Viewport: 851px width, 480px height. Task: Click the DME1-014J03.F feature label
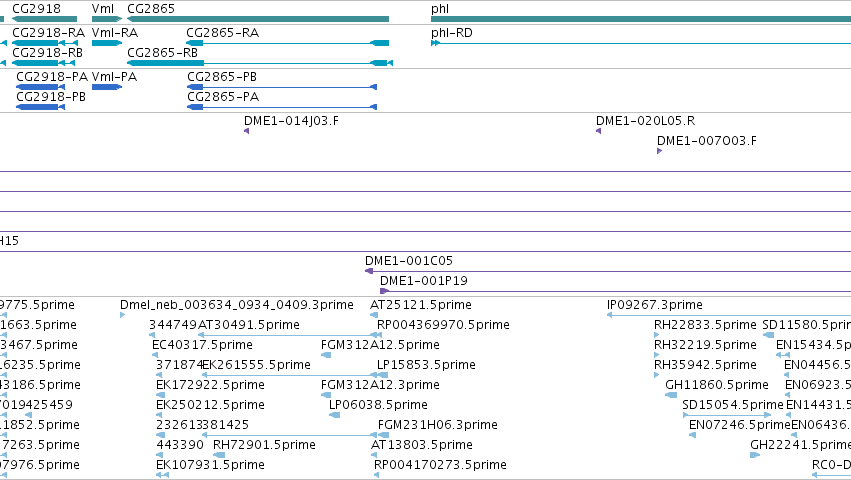[x=291, y=121]
